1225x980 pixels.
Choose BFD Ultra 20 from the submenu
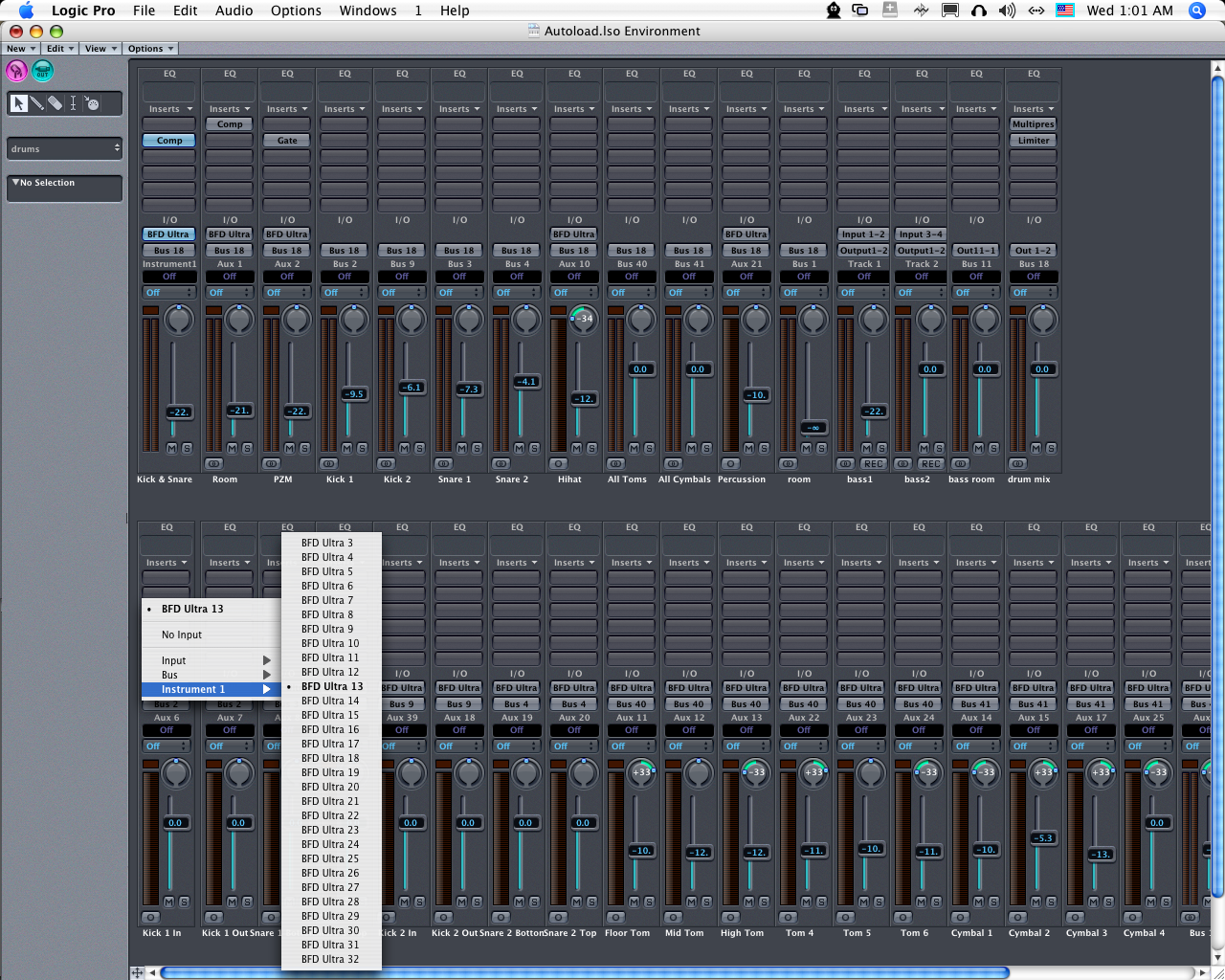coord(330,787)
